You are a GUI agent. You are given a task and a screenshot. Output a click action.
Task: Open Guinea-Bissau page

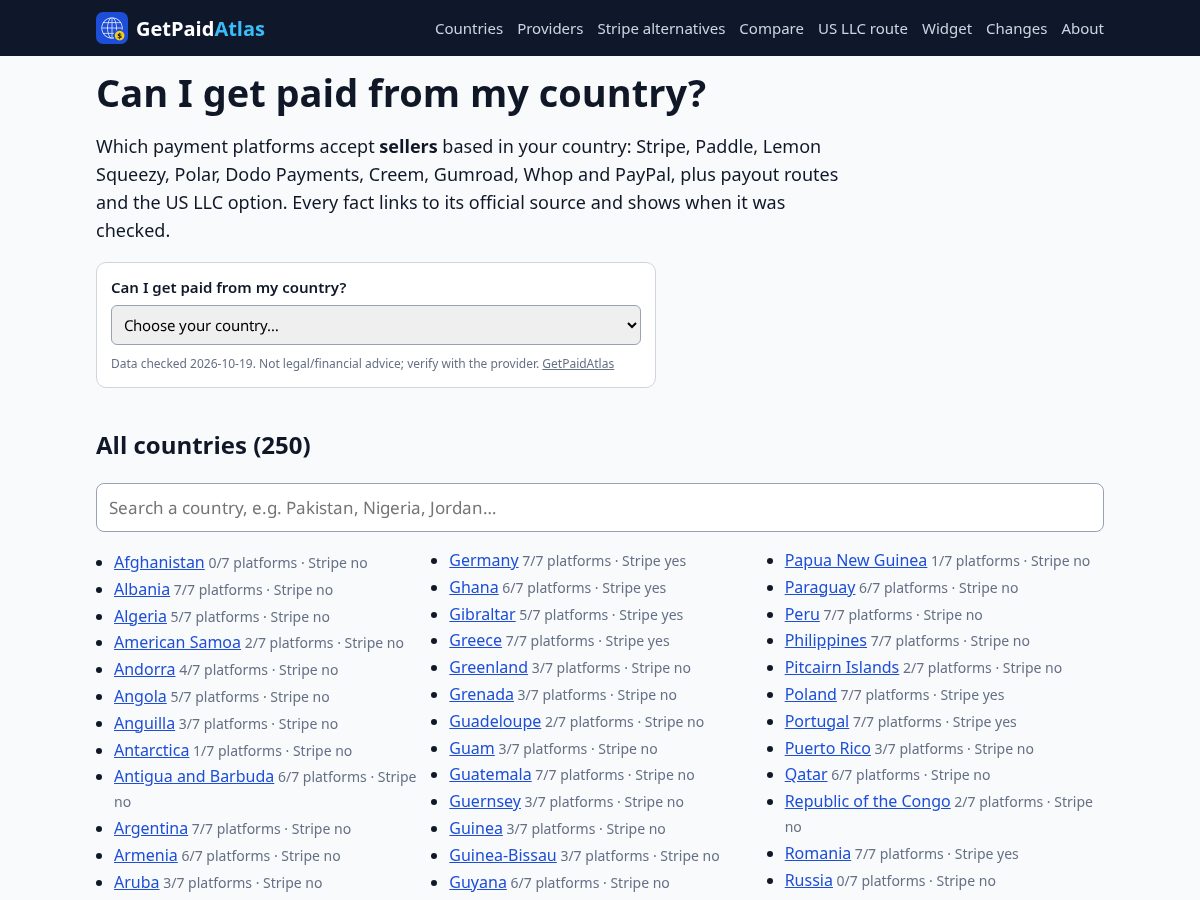(503, 855)
